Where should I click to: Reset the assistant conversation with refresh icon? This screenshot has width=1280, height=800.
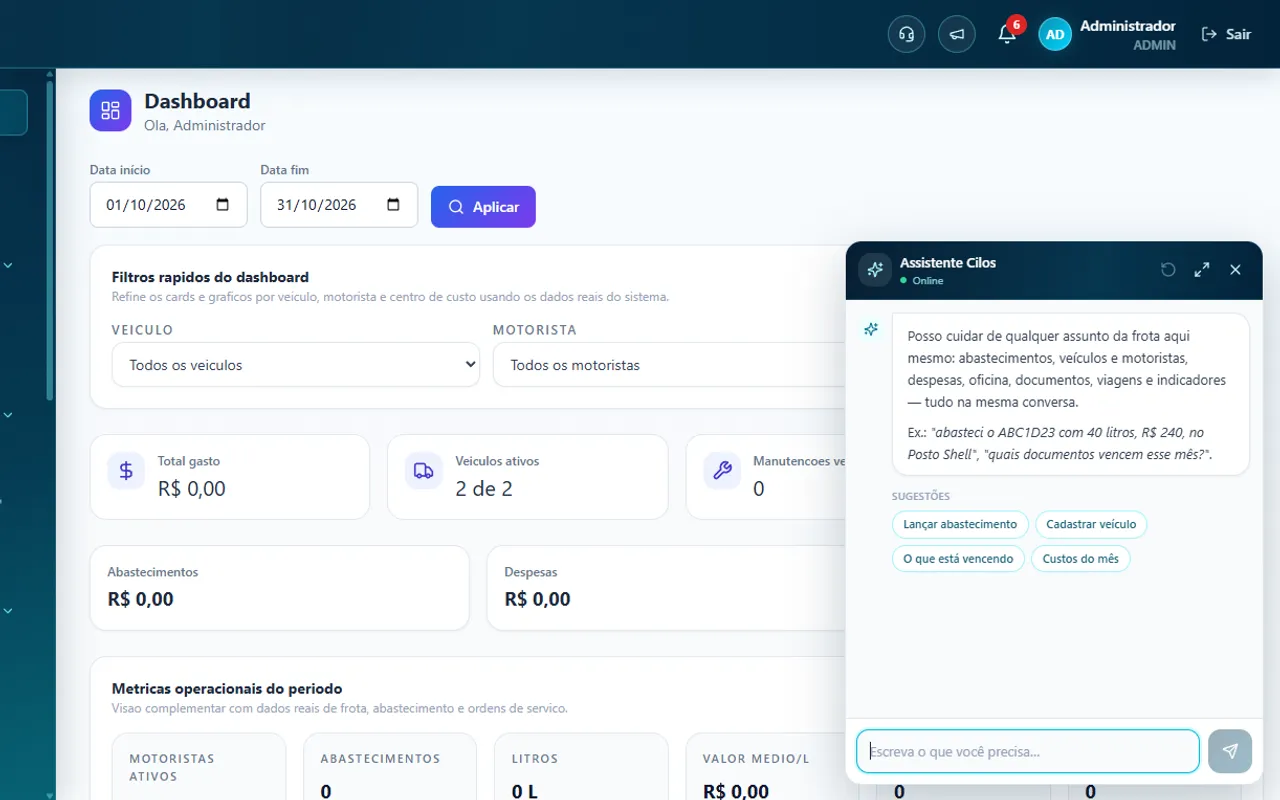pyautogui.click(x=1168, y=270)
